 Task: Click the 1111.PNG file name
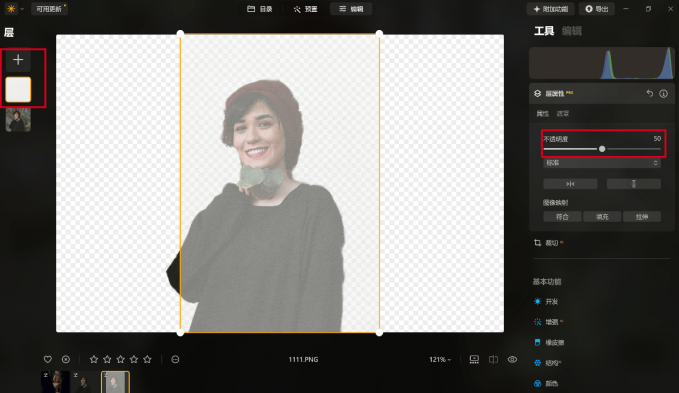303,360
